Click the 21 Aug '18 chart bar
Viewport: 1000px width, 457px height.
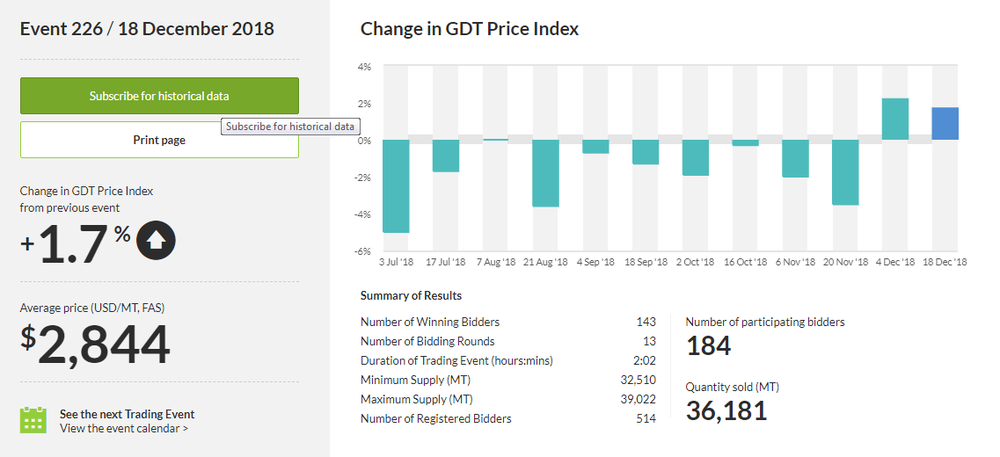point(546,173)
